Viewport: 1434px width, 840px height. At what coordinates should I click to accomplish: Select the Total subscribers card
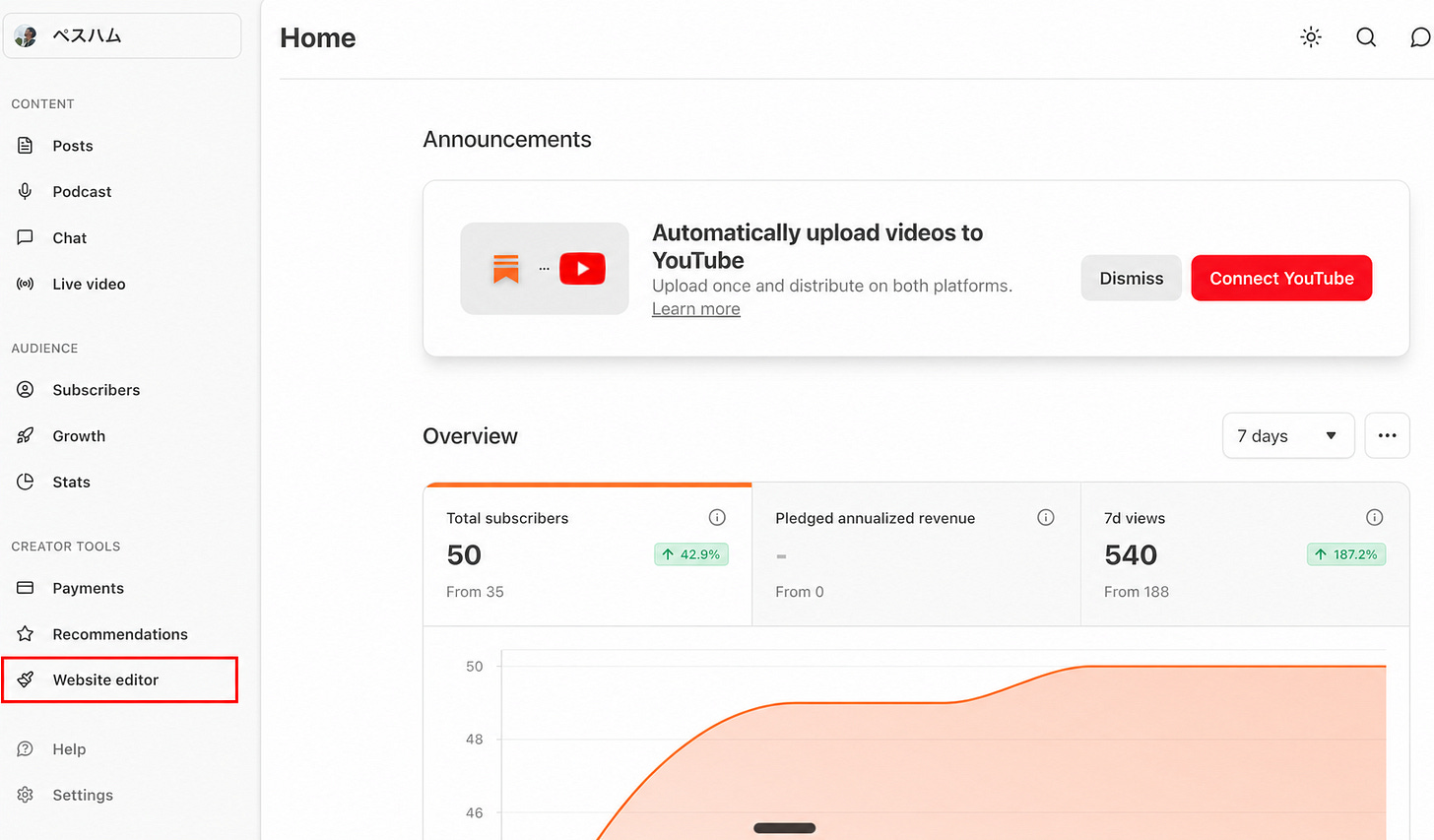tap(588, 554)
